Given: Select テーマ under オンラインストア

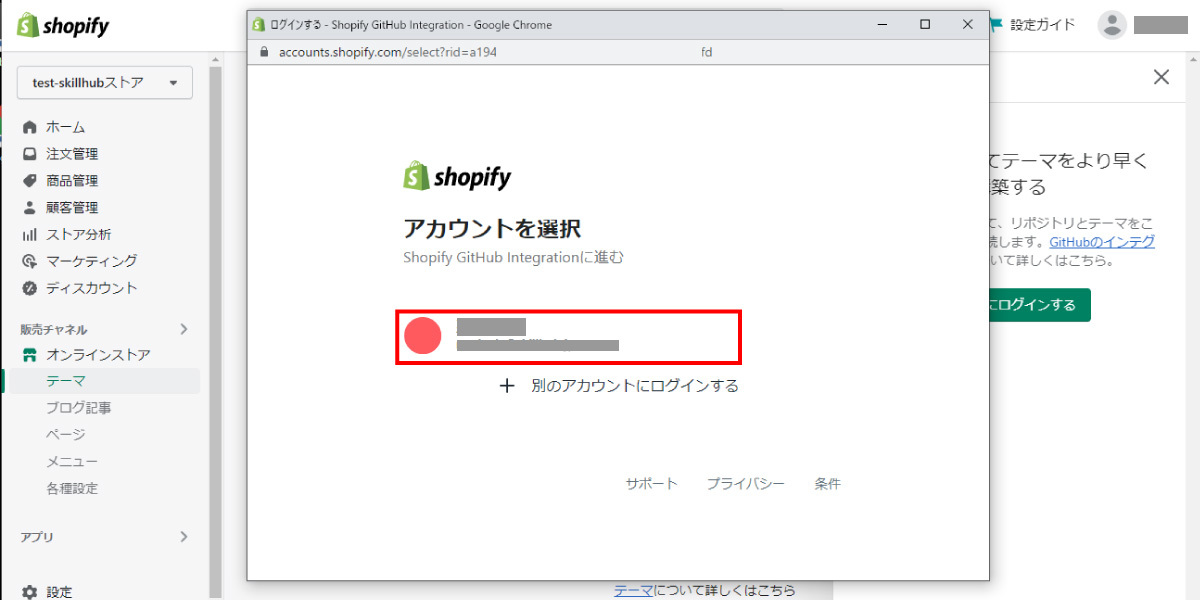Looking at the screenshot, I should click(x=66, y=381).
